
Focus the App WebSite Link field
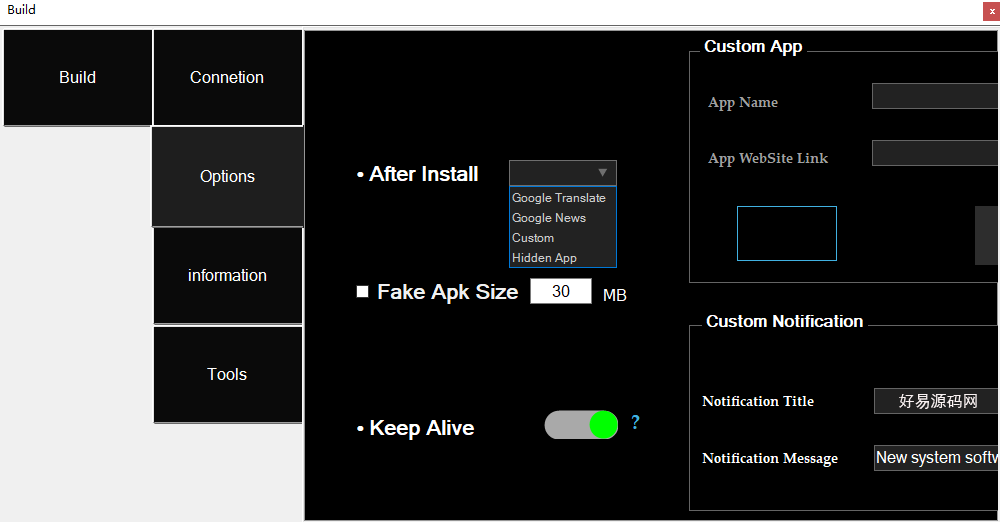(x=935, y=153)
